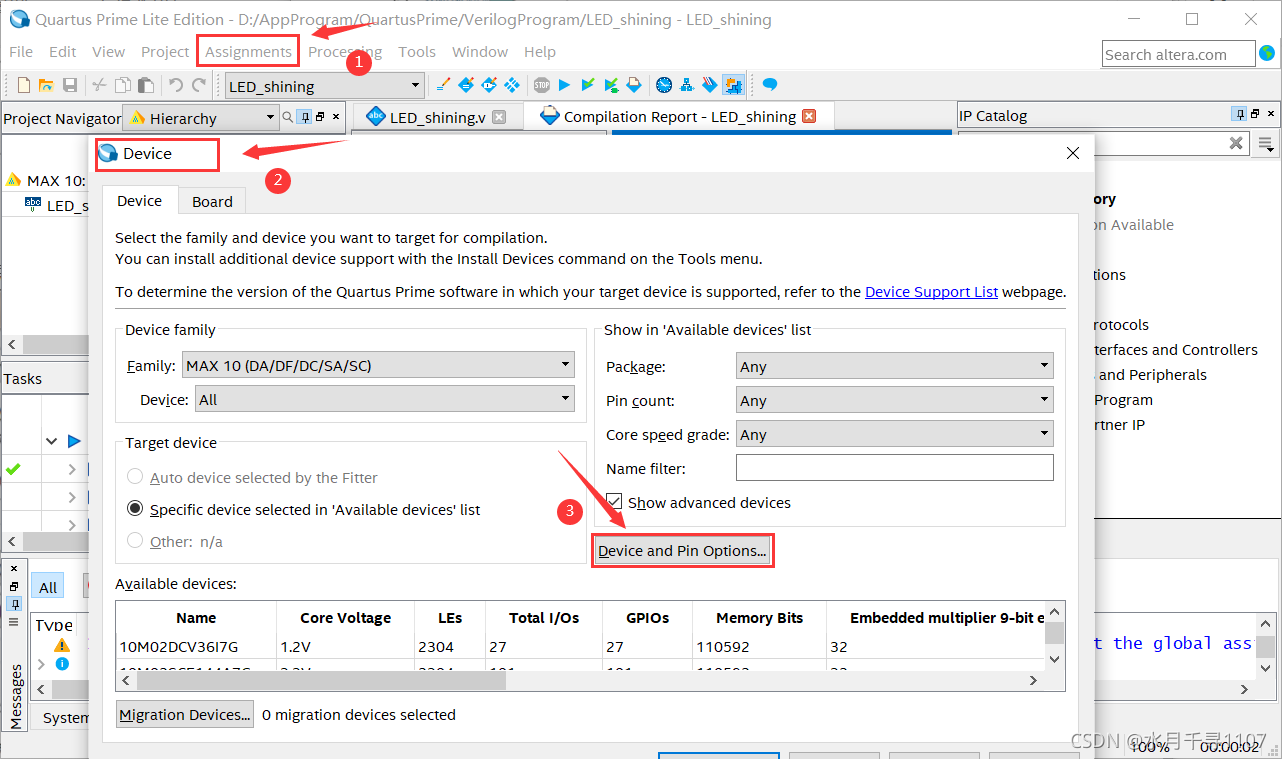Screen dimensions: 1282x759
Task: Open the Package dropdown
Action: tap(894, 366)
